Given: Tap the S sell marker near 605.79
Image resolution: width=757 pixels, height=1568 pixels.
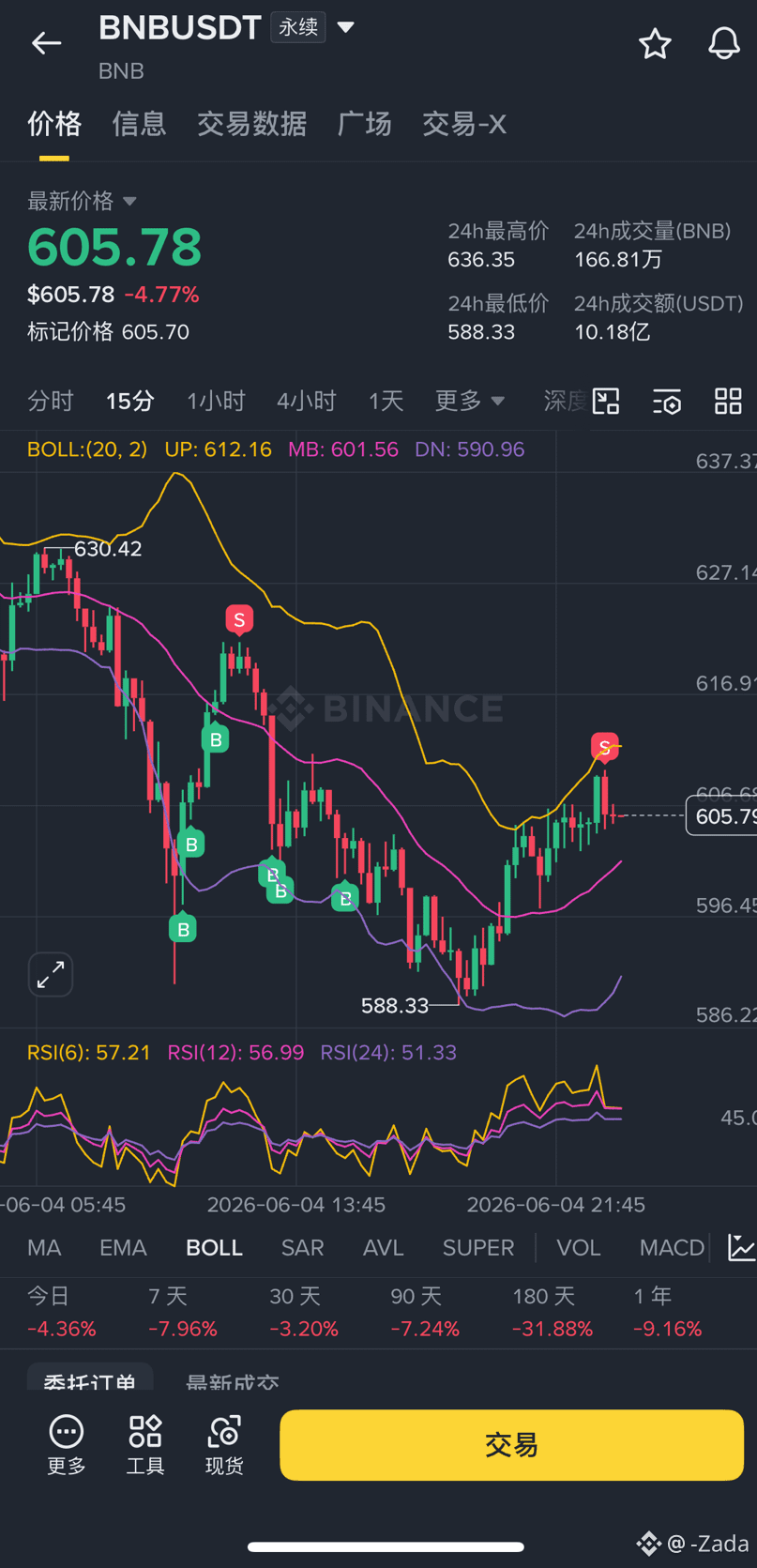Looking at the screenshot, I should pos(604,748).
